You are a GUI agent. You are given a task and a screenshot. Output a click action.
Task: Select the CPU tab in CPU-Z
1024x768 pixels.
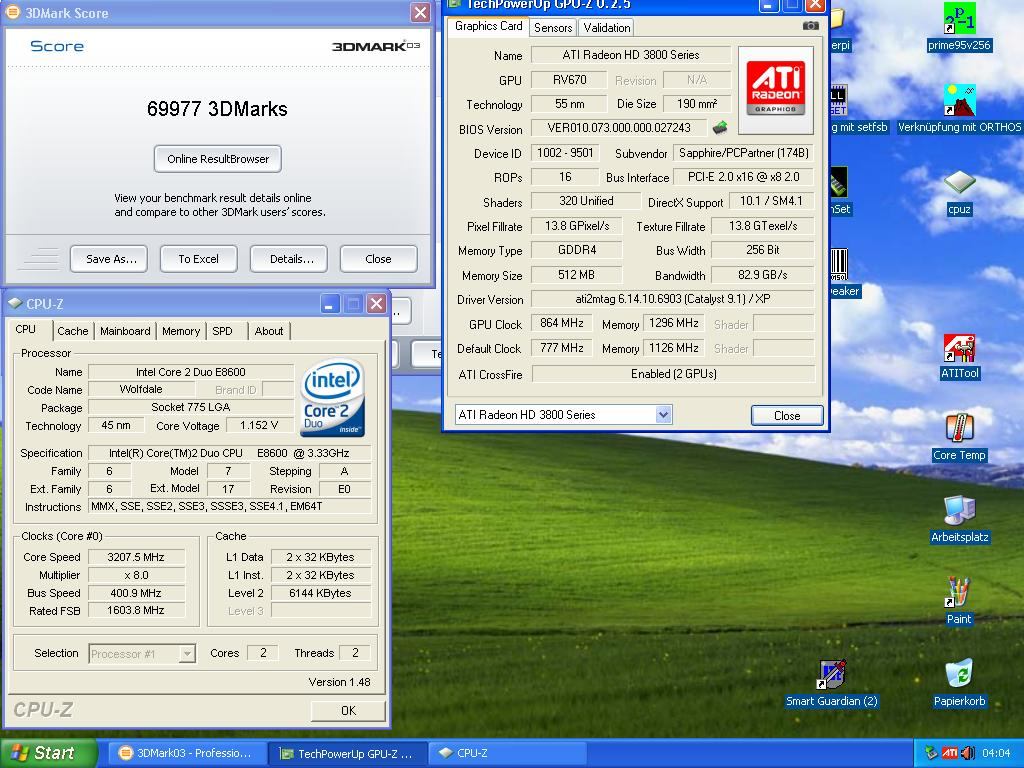click(25, 329)
